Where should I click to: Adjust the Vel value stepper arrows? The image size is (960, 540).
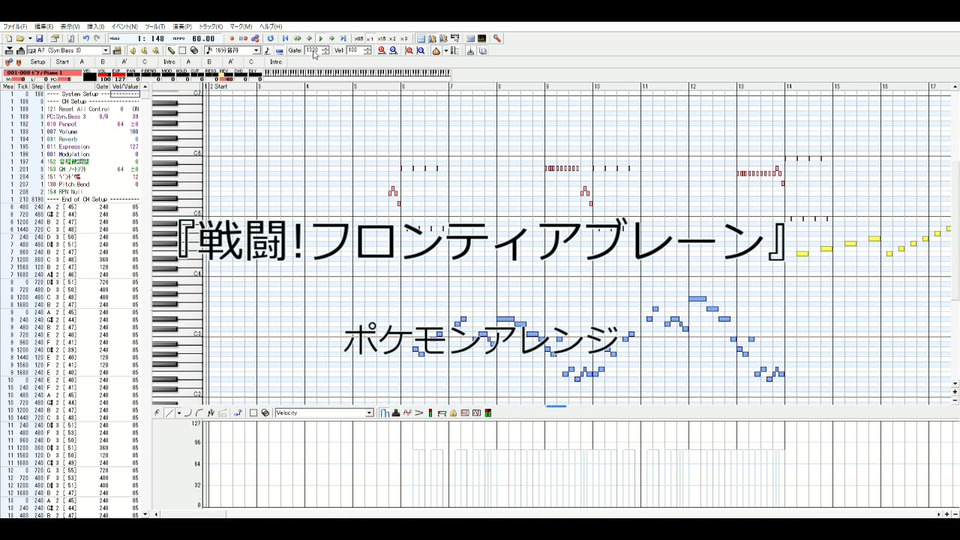coord(367,51)
